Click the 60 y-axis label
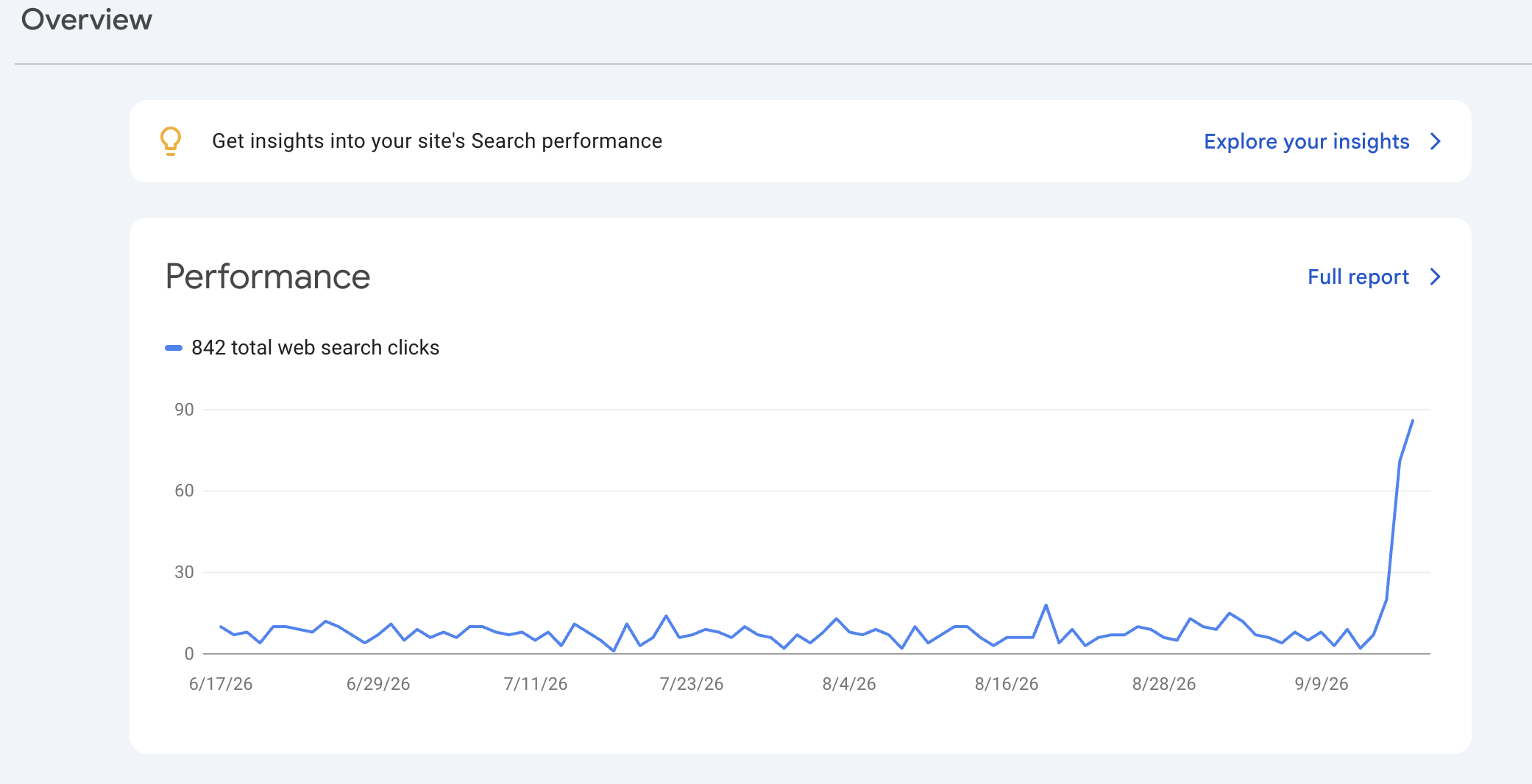The height and width of the screenshot is (784, 1532). point(184,491)
